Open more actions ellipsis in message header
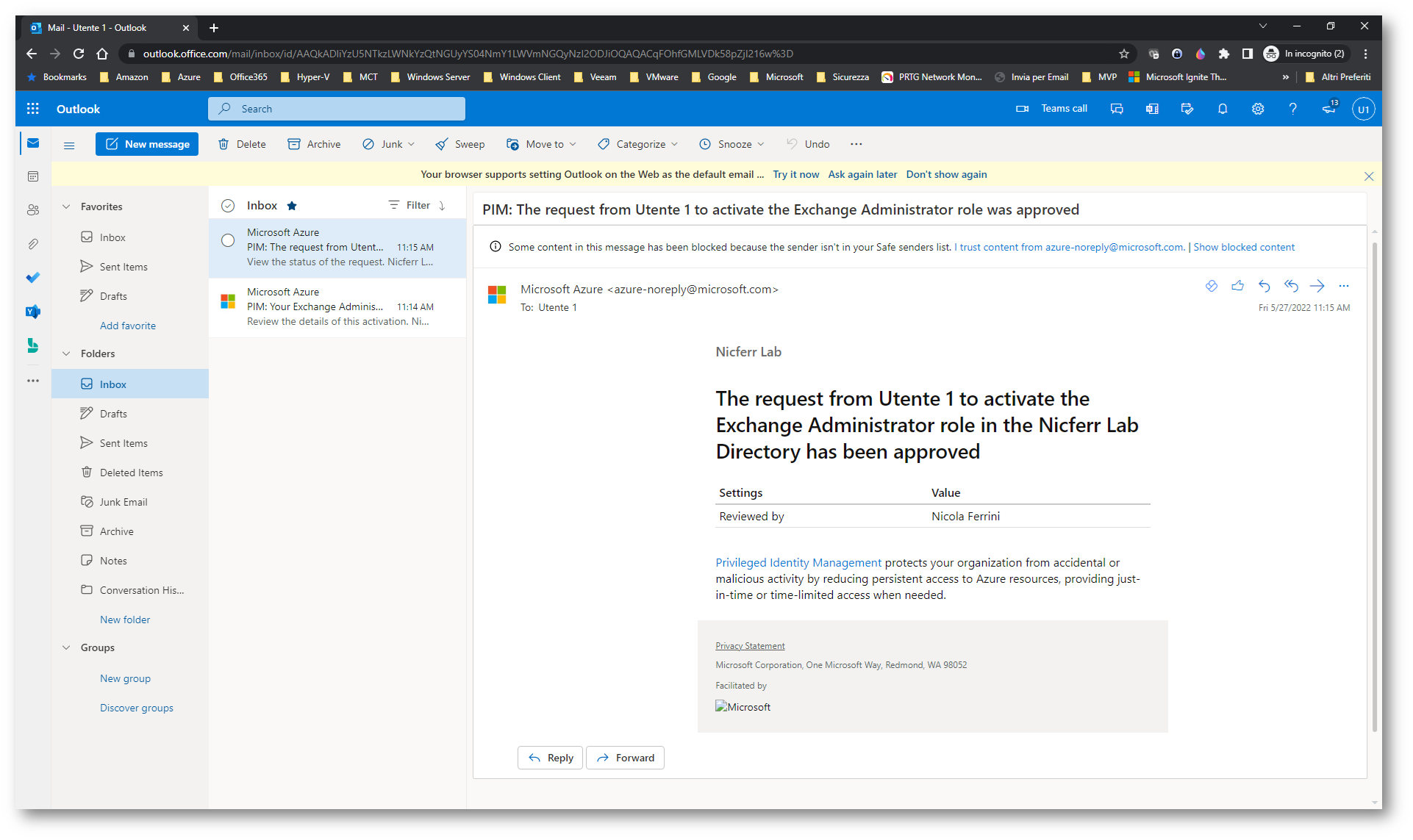The image size is (1413, 840). 1344,286
